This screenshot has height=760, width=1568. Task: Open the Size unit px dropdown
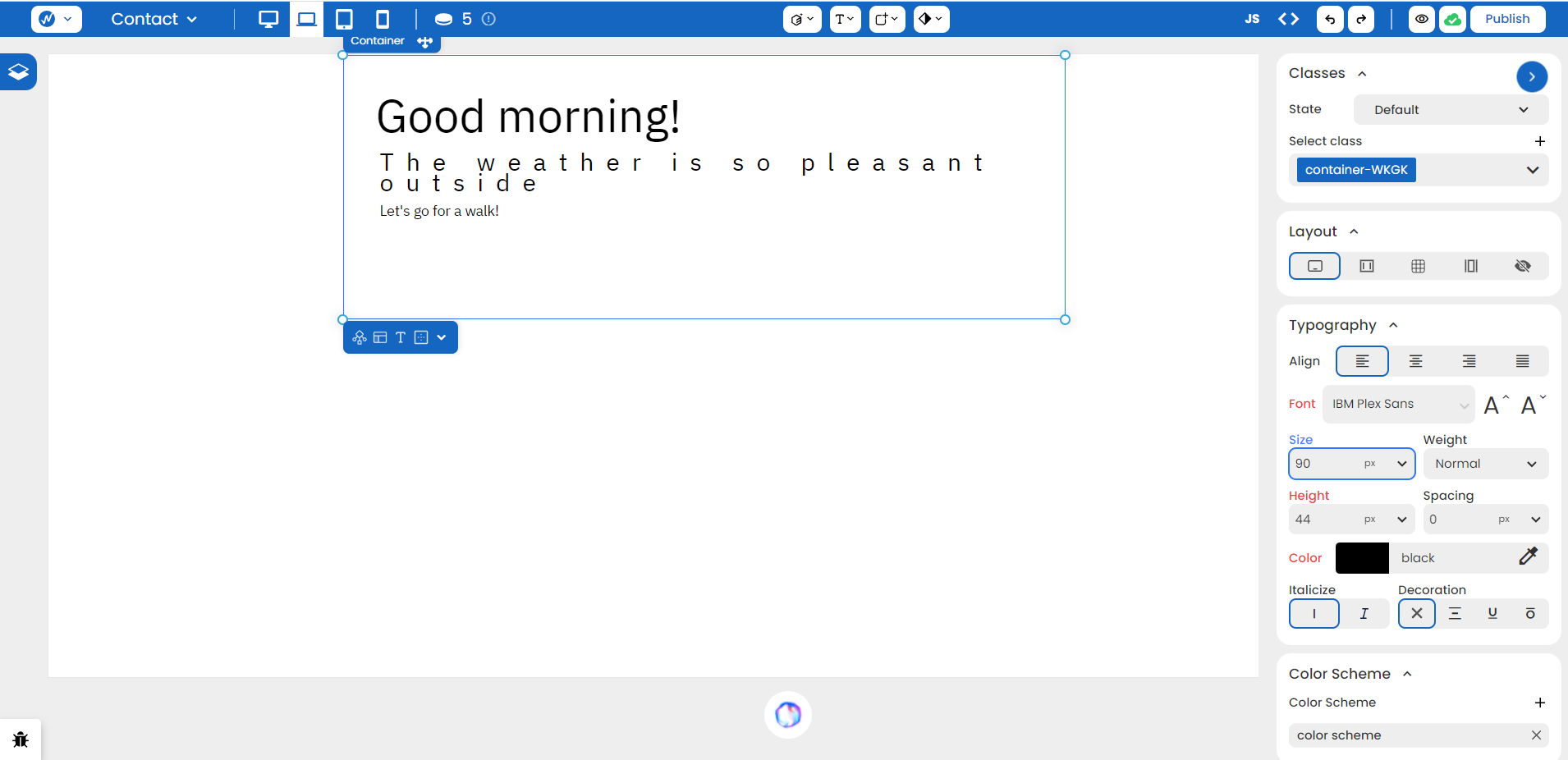tap(1386, 464)
